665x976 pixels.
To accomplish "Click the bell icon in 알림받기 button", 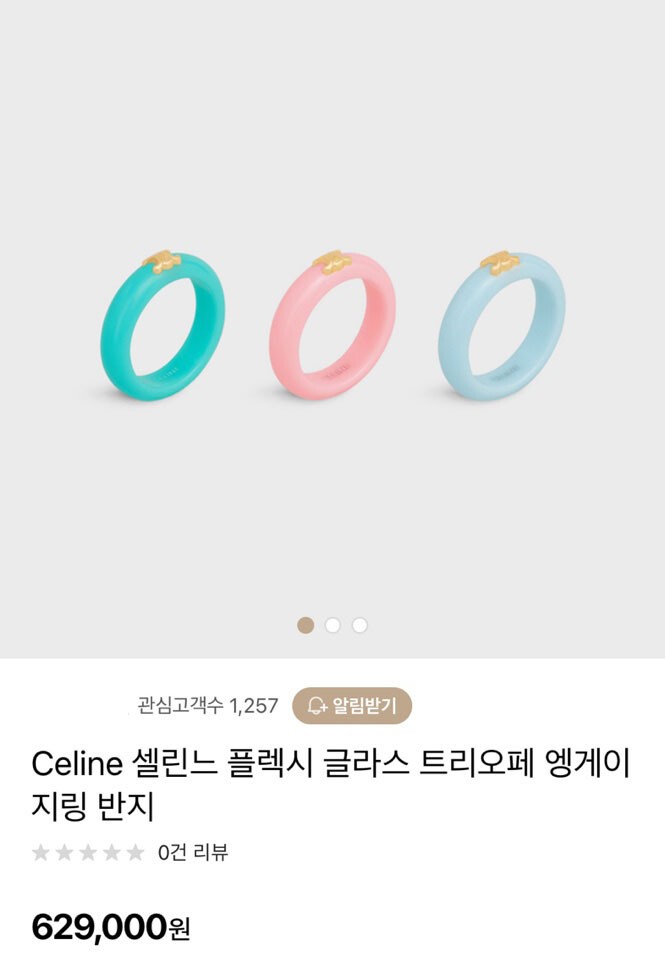I will [317, 705].
